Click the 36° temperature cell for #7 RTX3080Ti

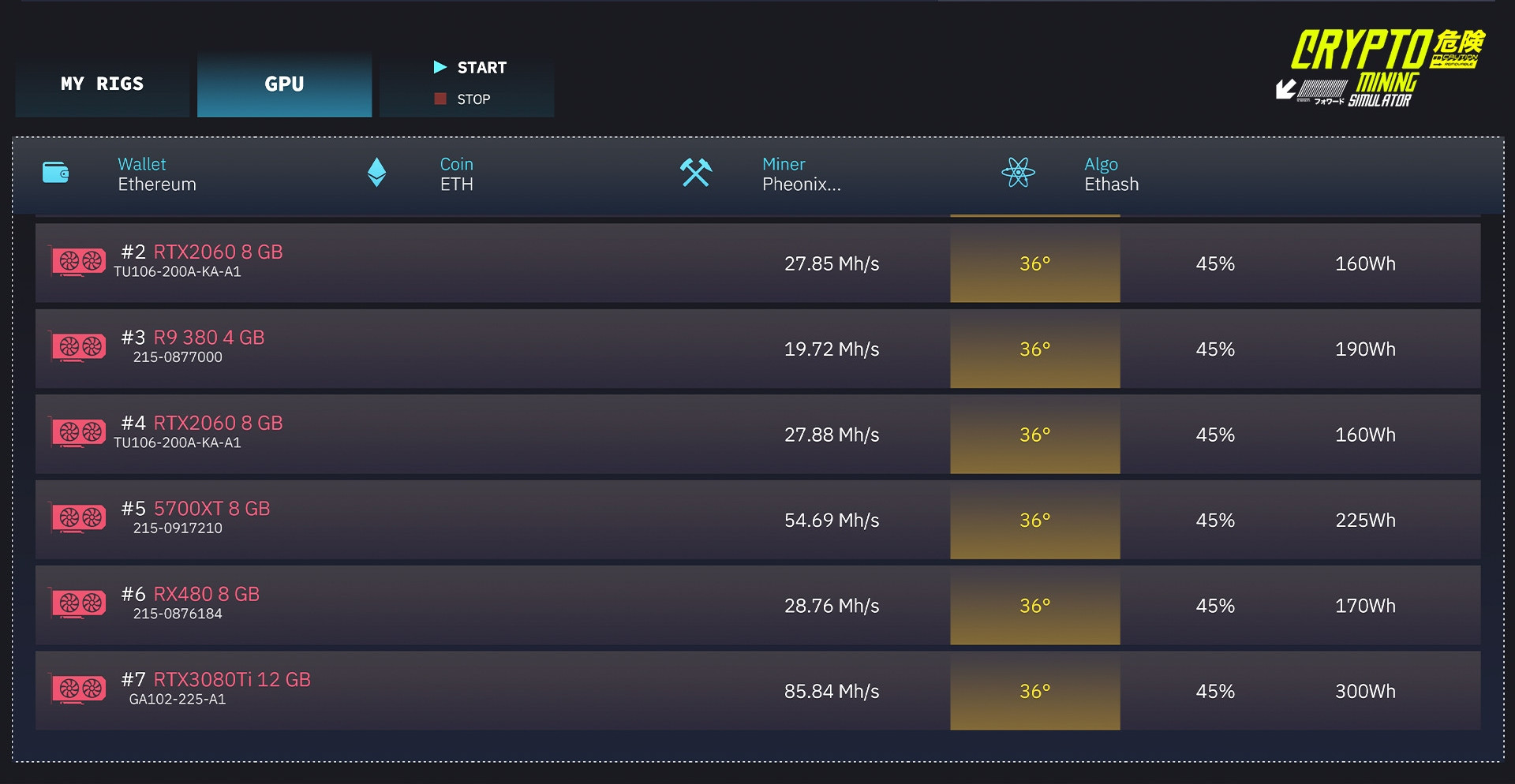click(1034, 691)
